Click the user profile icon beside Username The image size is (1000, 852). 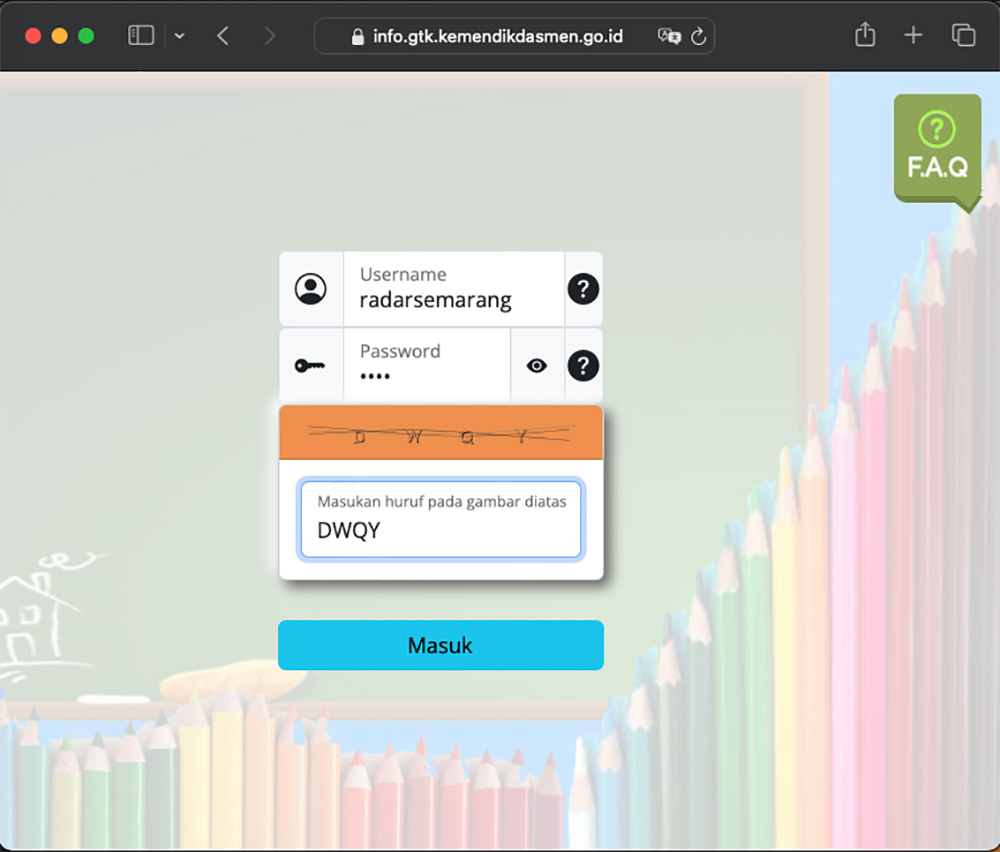311,289
